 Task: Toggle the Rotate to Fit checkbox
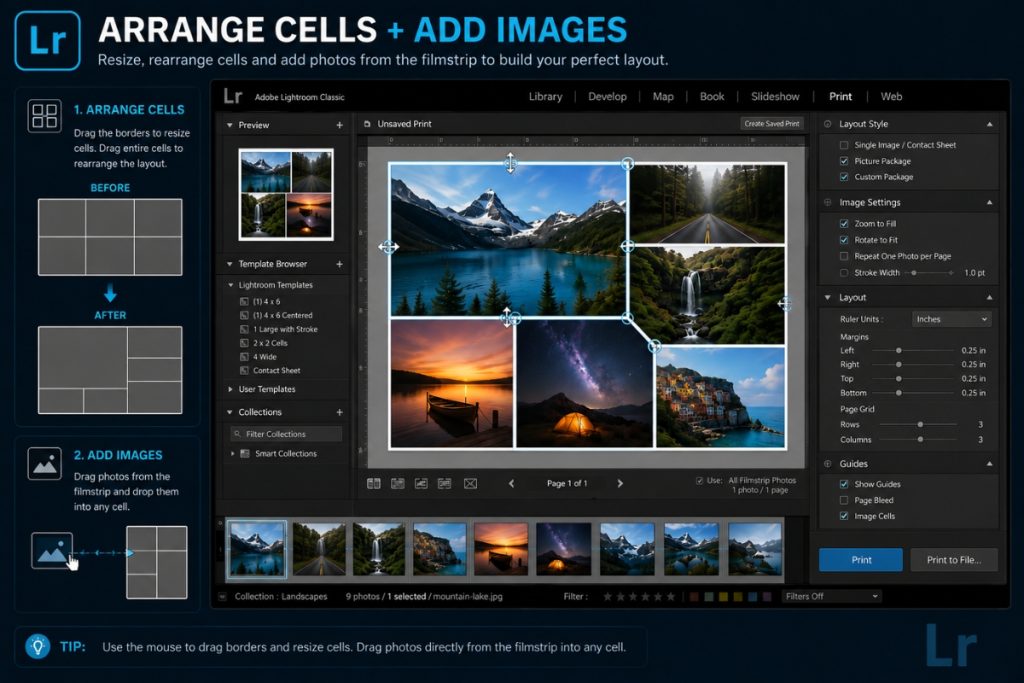844,240
